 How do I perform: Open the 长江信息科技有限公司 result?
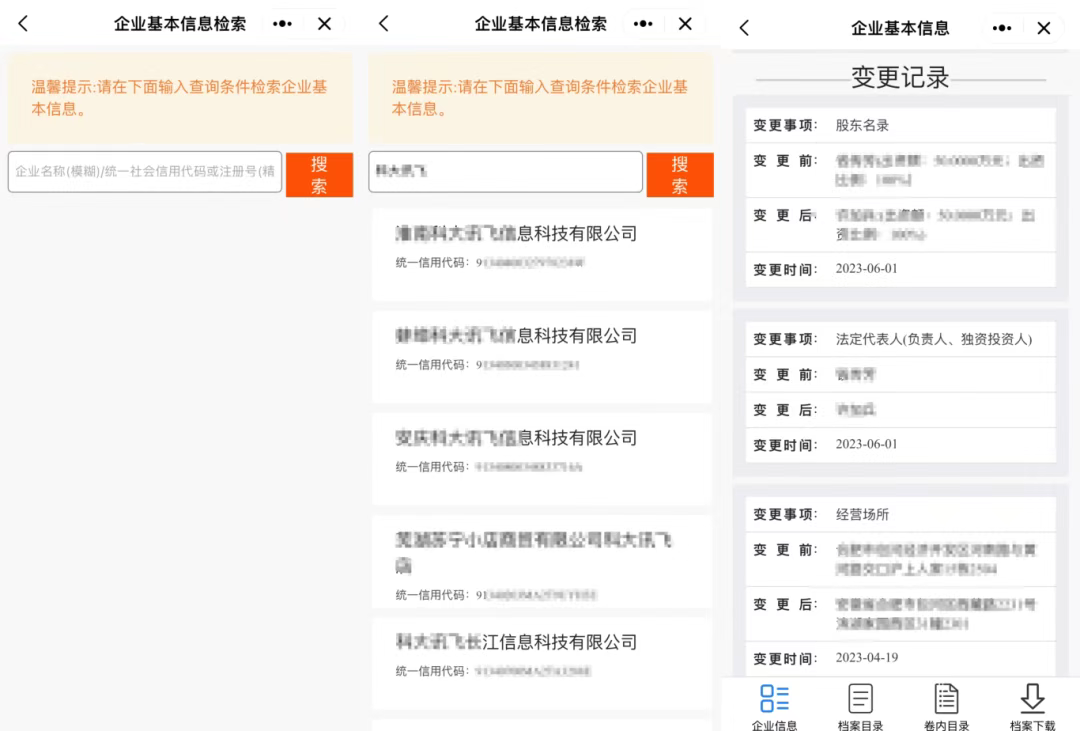(x=542, y=663)
